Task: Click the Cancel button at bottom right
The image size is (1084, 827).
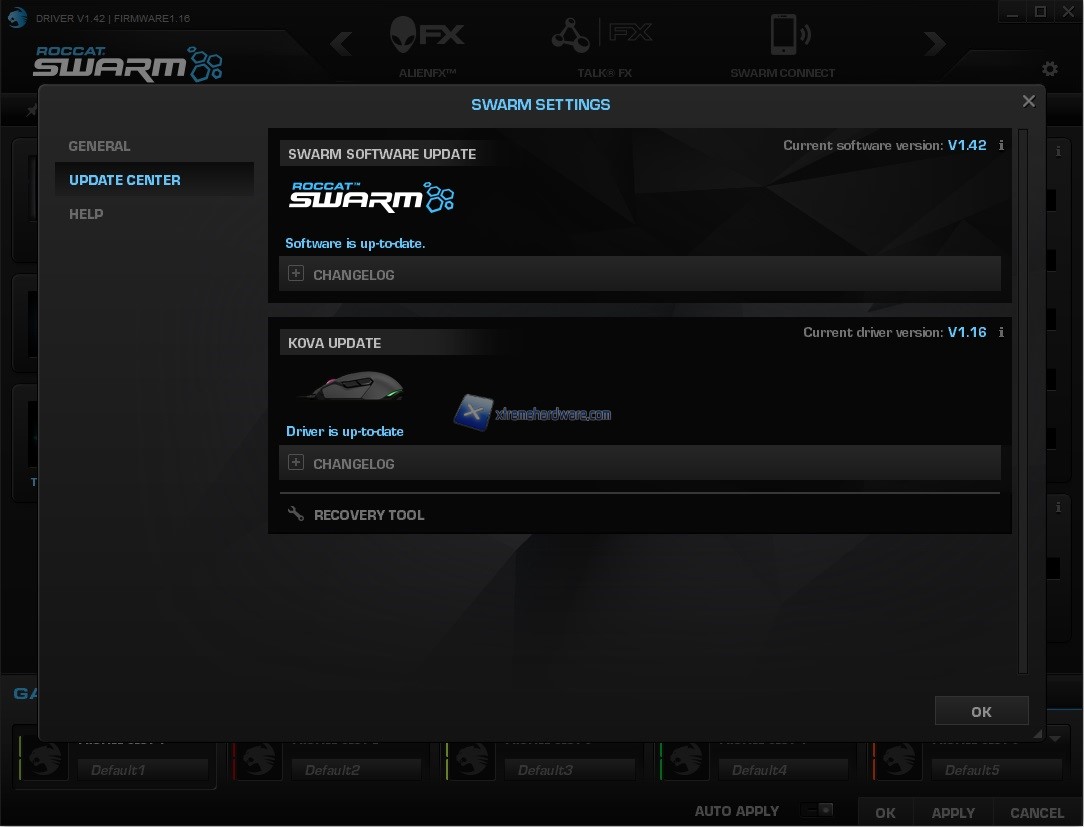Action: (x=1036, y=813)
